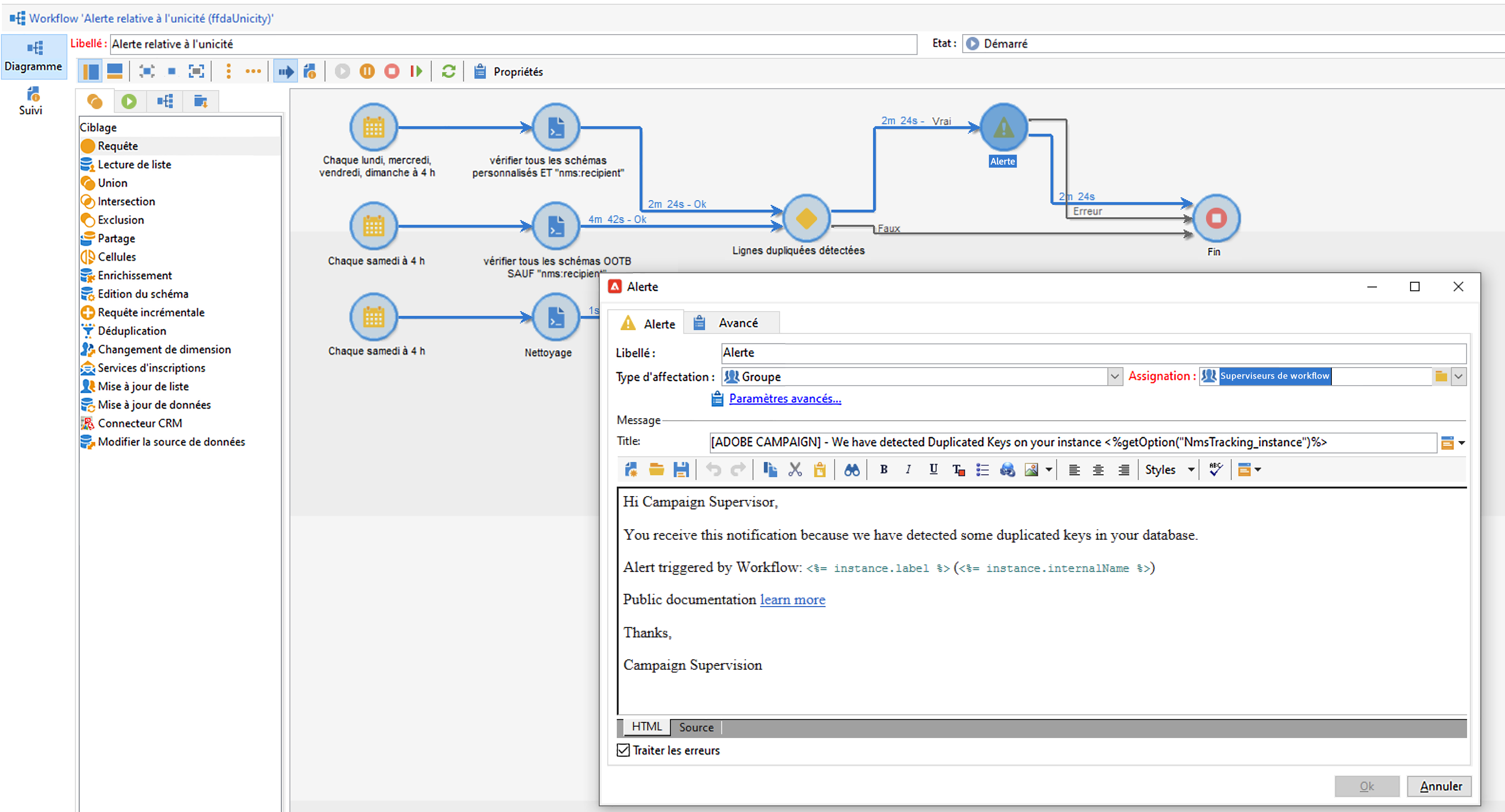Select the 'Lignes dupliquées détectées' test node
This screenshot has width=1505, height=812.
point(806,219)
